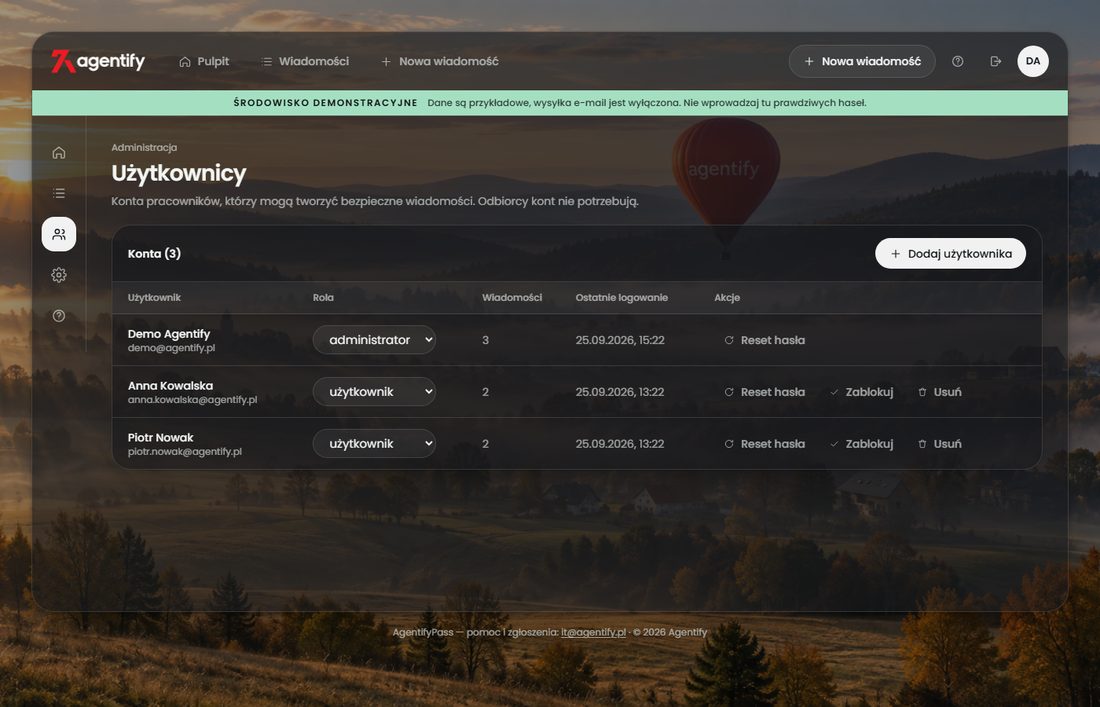The image size is (1100, 707).
Task: Click the Administracja breadcrumb label
Action: [x=144, y=147]
